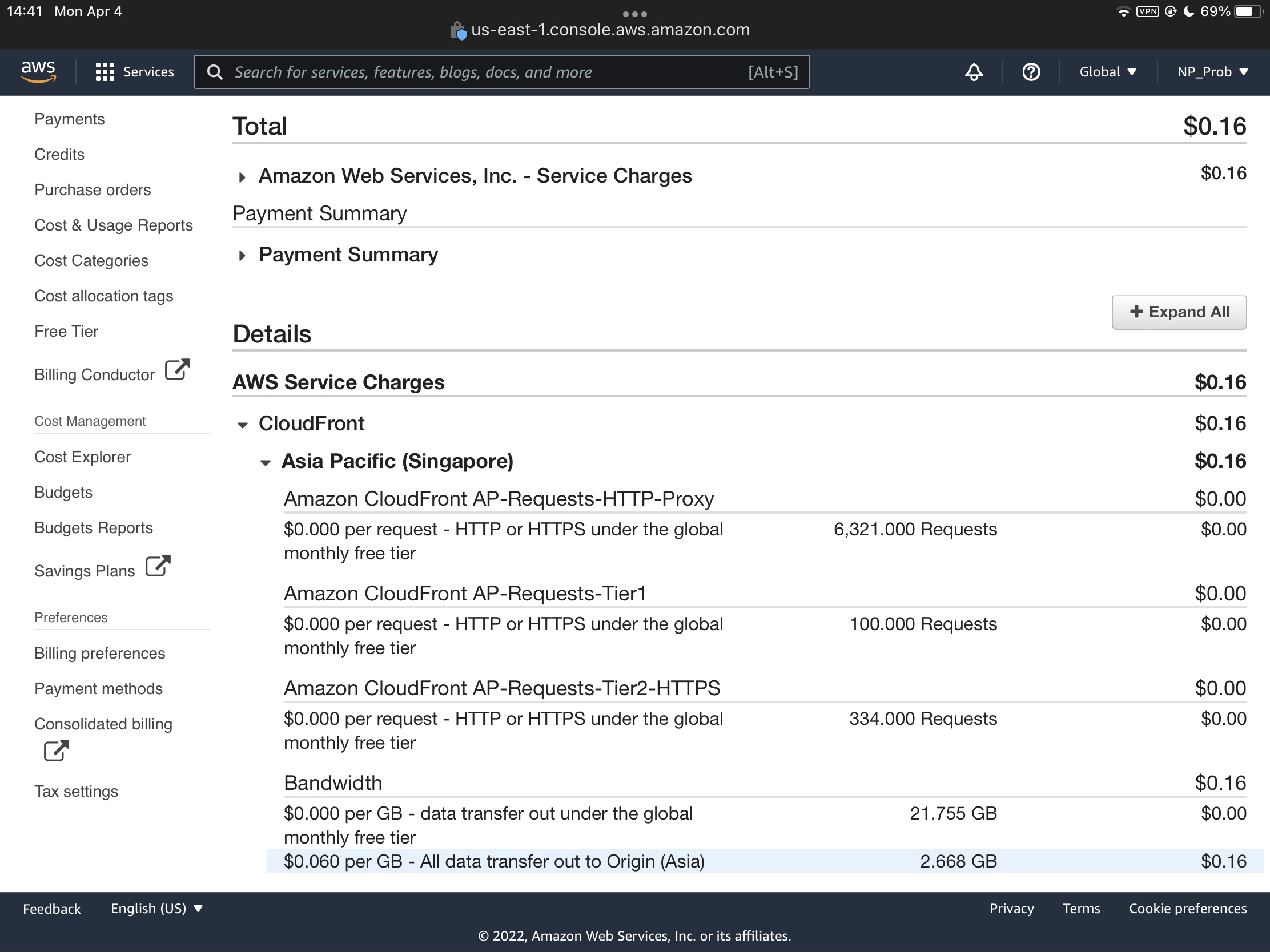
Task: Open Consolidated billing link
Action: (x=103, y=724)
